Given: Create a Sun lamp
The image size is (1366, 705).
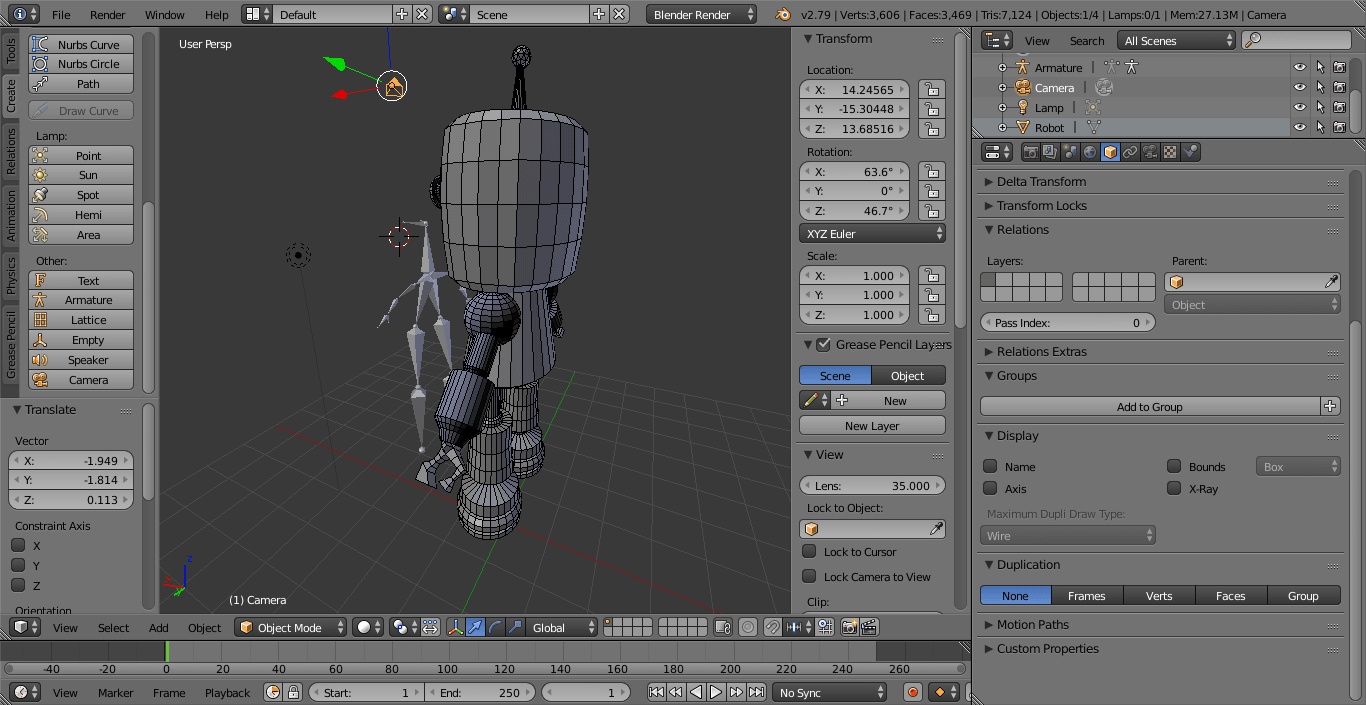Looking at the screenshot, I should coord(81,175).
